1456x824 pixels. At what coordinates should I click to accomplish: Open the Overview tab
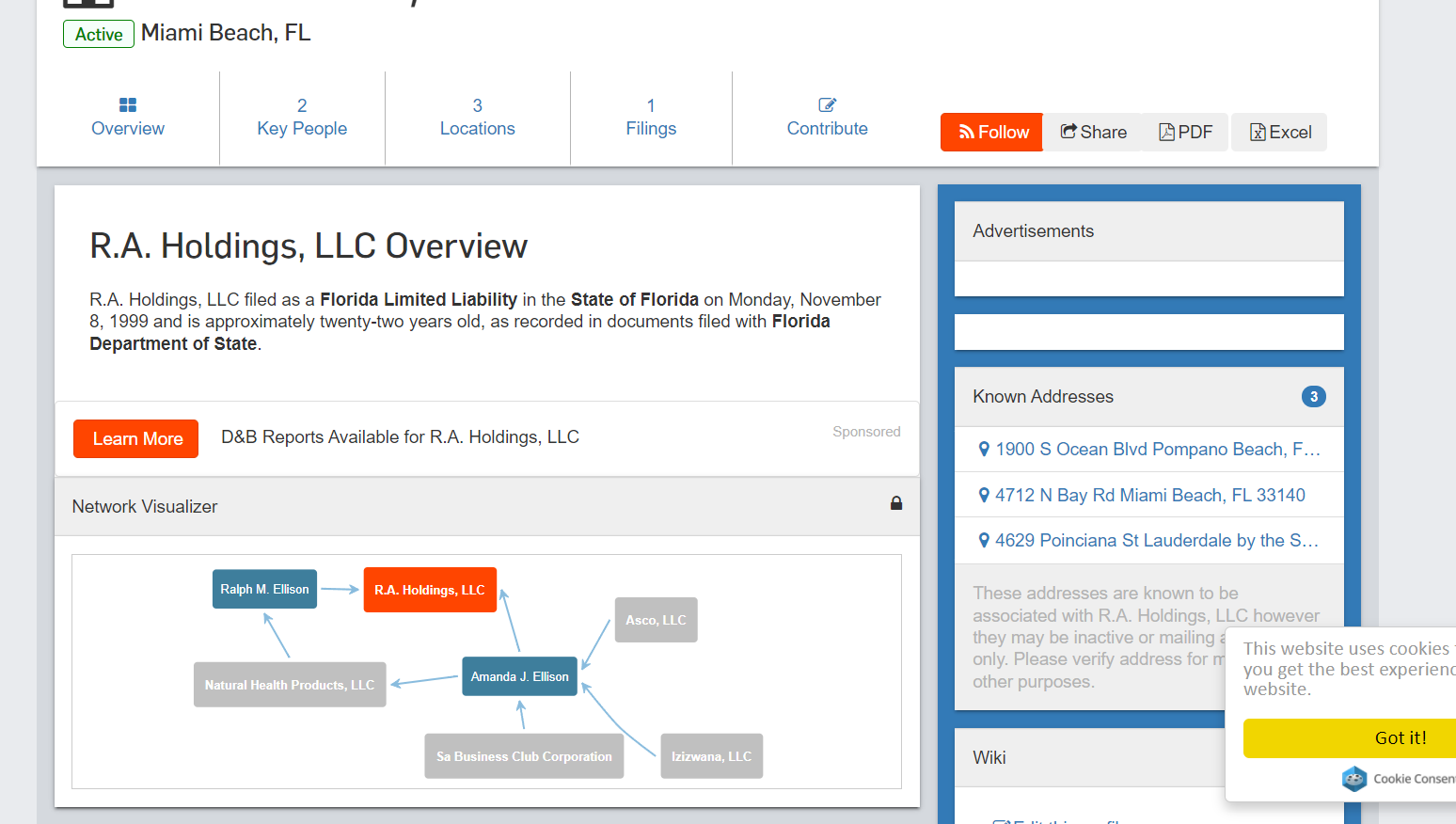128,118
